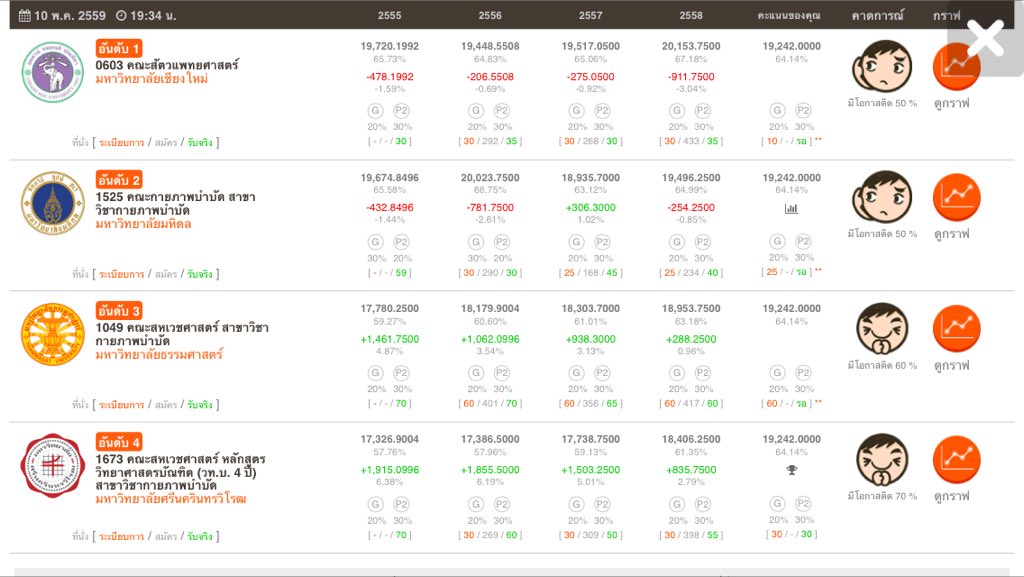Open มหาวิทยาลัยศรีนครินทรวิโรฒ university link
This screenshot has width=1024, height=577.
(x=171, y=499)
